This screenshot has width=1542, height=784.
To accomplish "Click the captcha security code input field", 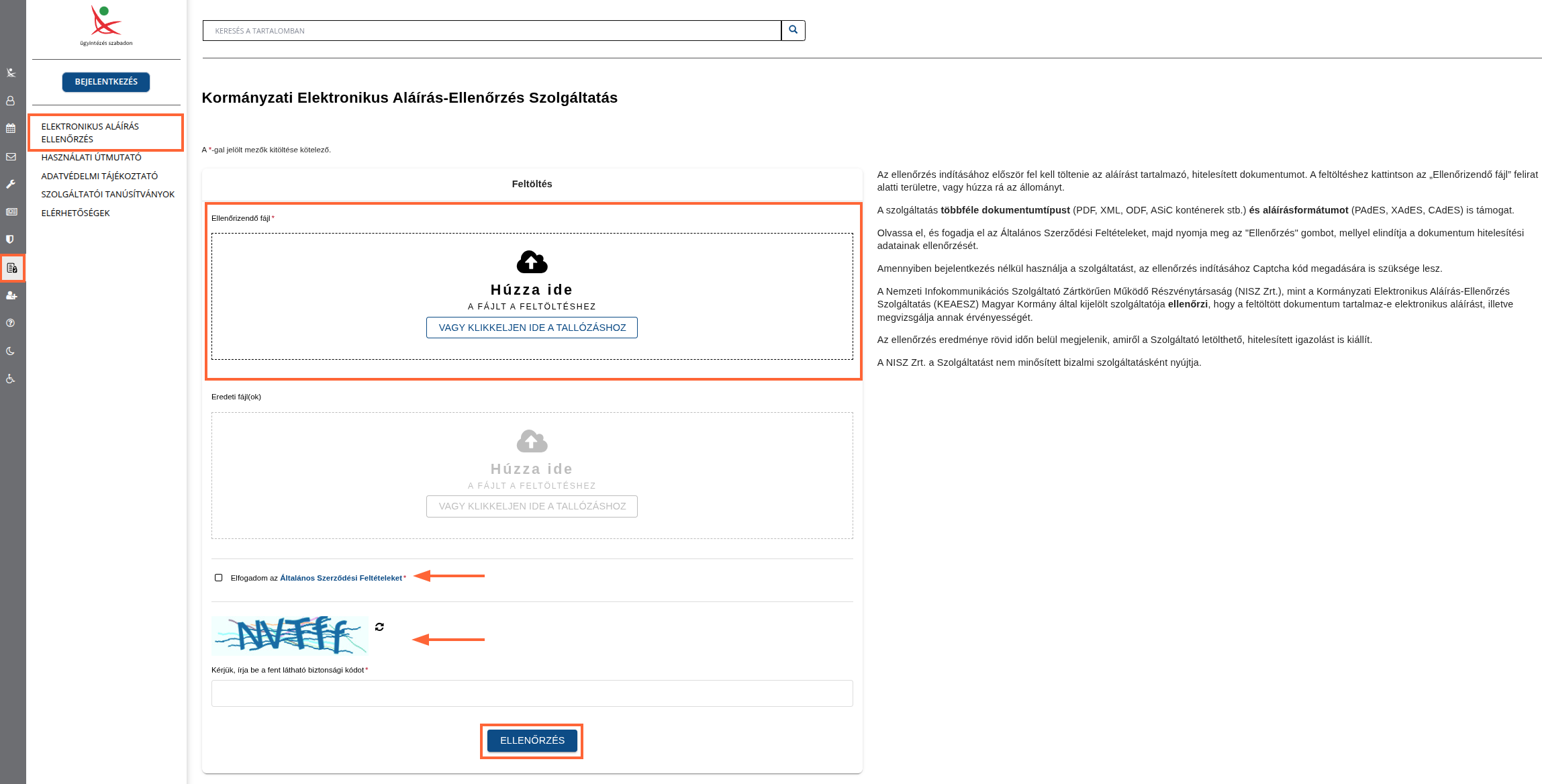I will (x=532, y=693).
